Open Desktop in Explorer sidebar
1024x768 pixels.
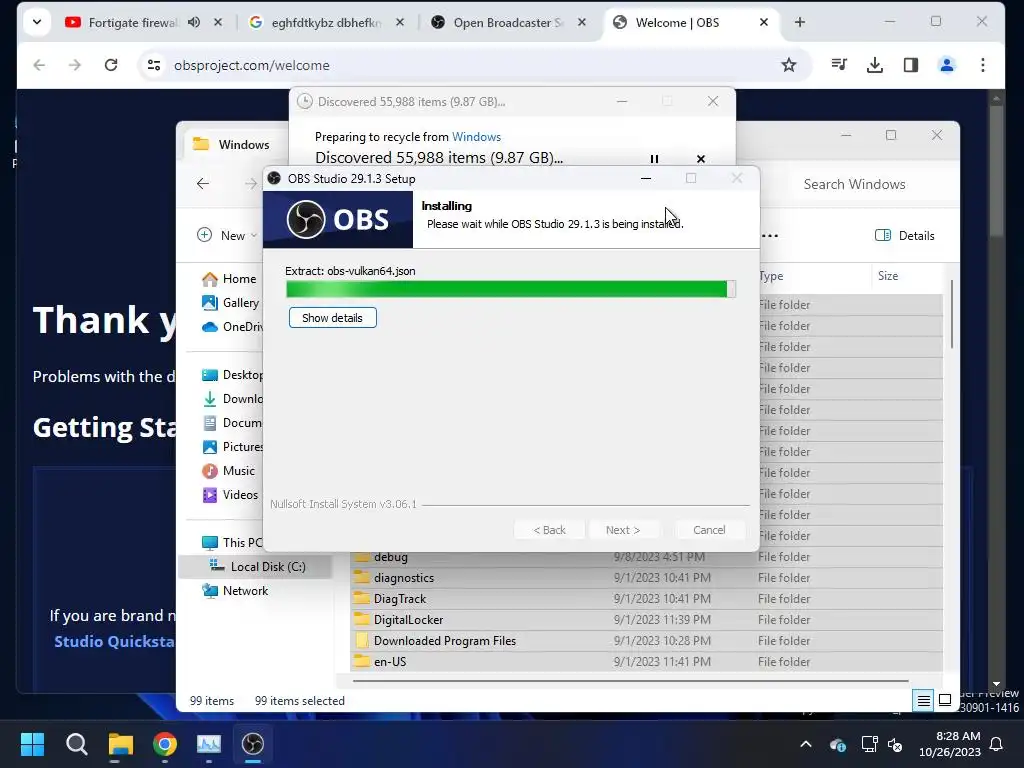pyautogui.click(x=232, y=375)
